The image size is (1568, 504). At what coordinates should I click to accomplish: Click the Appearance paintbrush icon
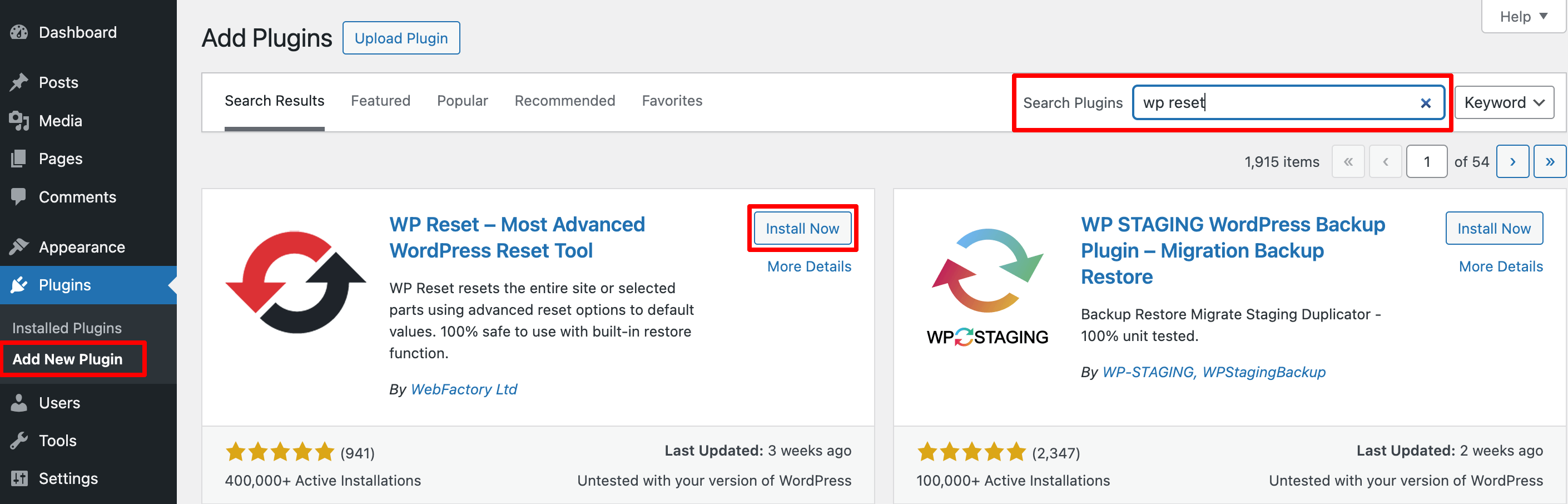click(x=19, y=246)
